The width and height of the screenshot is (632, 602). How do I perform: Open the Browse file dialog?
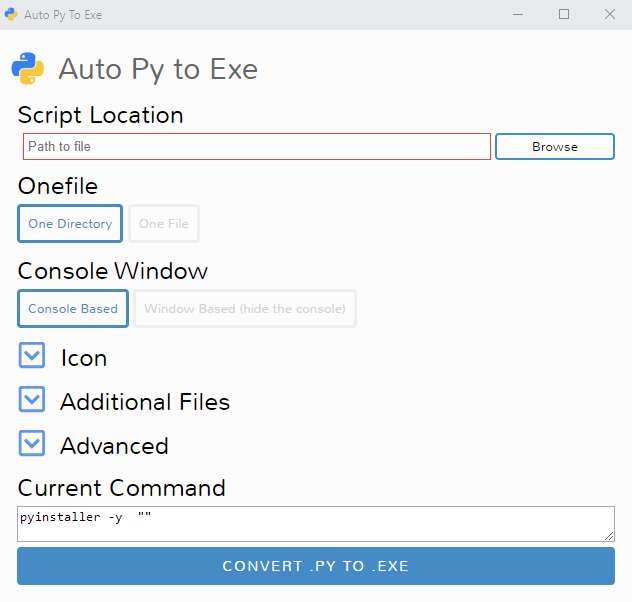coord(555,147)
